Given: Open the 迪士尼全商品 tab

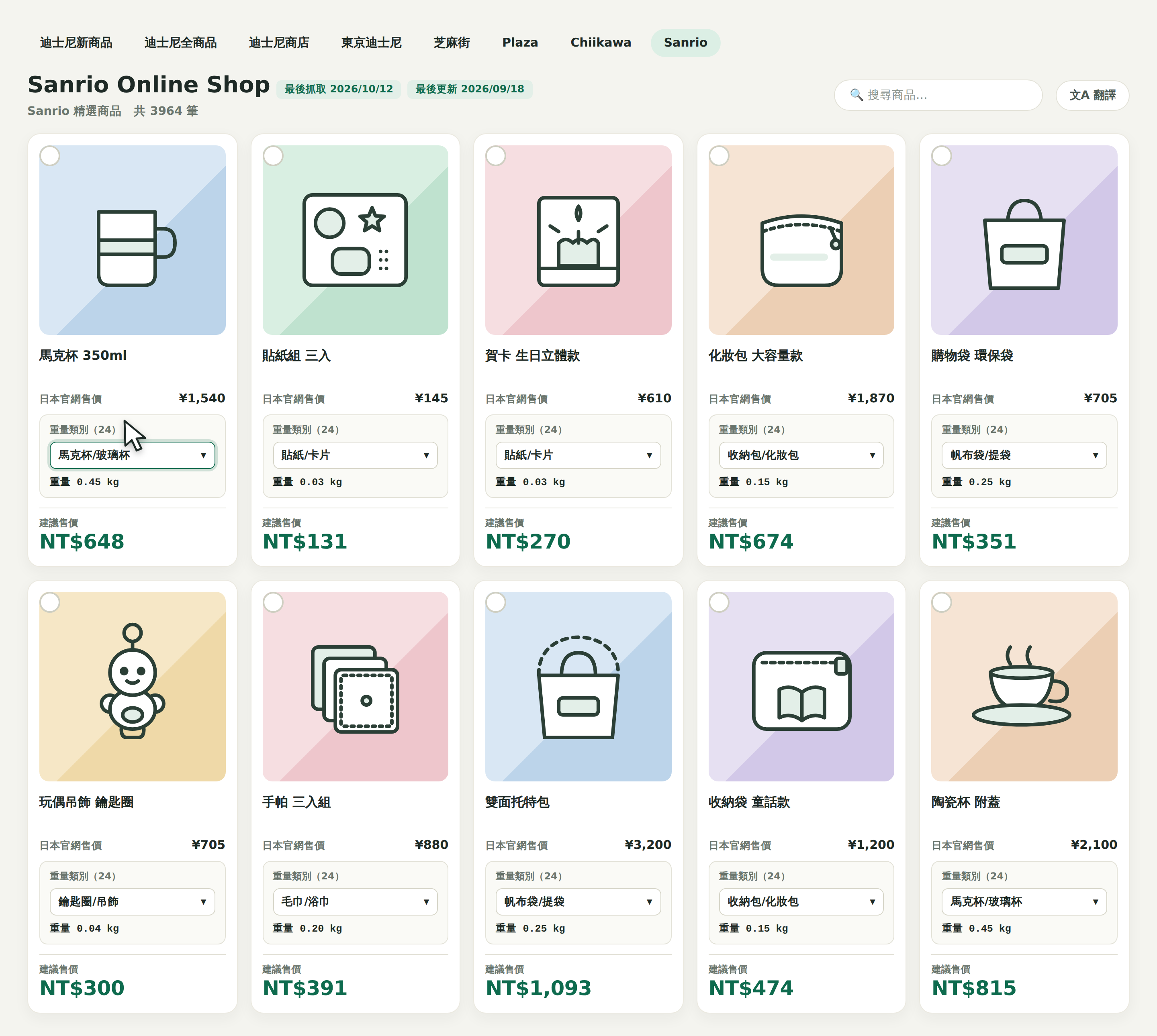Looking at the screenshot, I should pyautogui.click(x=180, y=43).
